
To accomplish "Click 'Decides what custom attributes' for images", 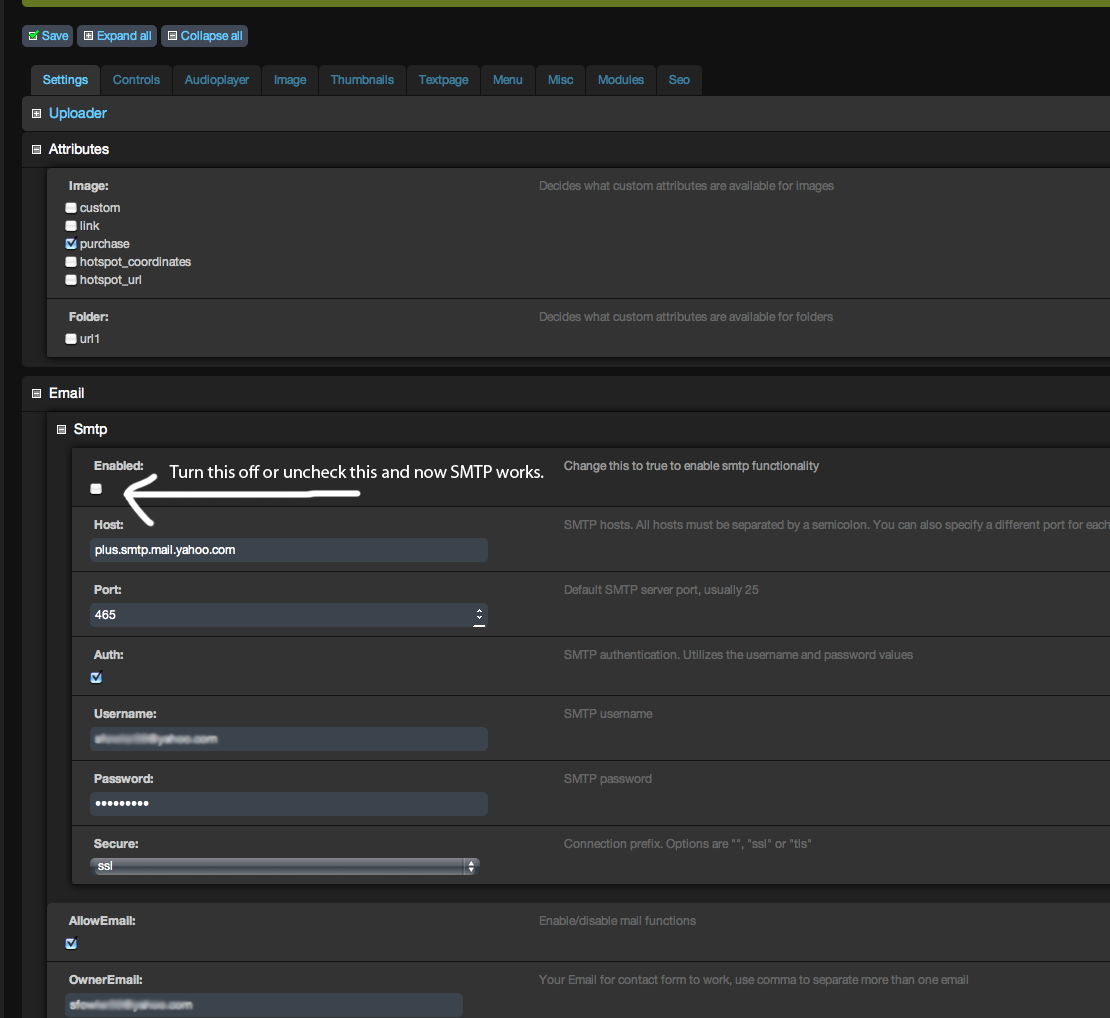I will (x=686, y=186).
